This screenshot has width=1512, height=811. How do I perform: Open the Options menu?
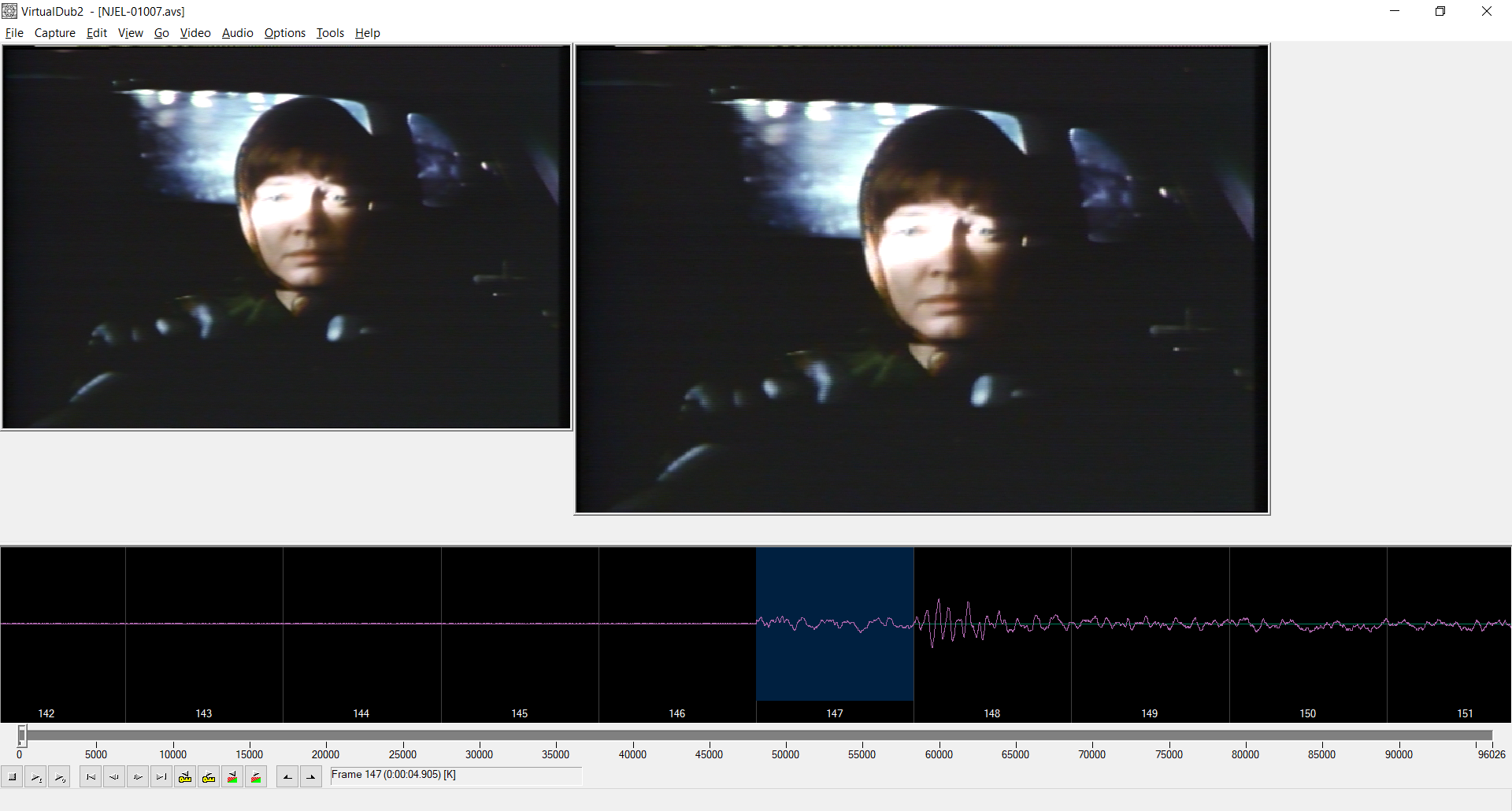pos(285,33)
